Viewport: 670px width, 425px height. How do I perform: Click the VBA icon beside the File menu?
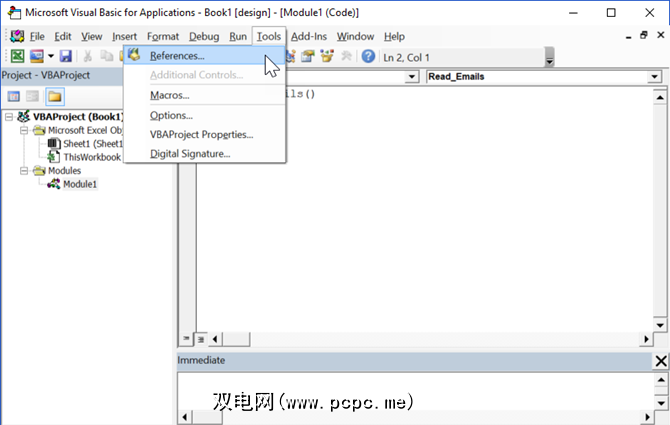[x=17, y=36]
